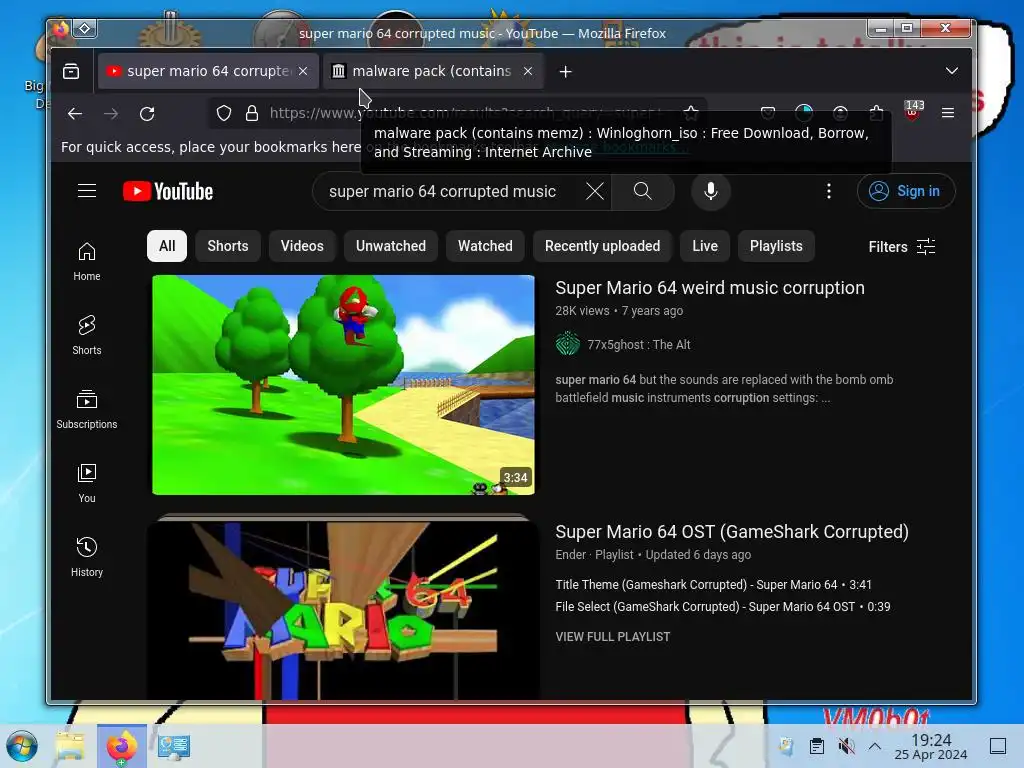
Task: Select the Unwatched filter chip
Action: pos(391,246)
